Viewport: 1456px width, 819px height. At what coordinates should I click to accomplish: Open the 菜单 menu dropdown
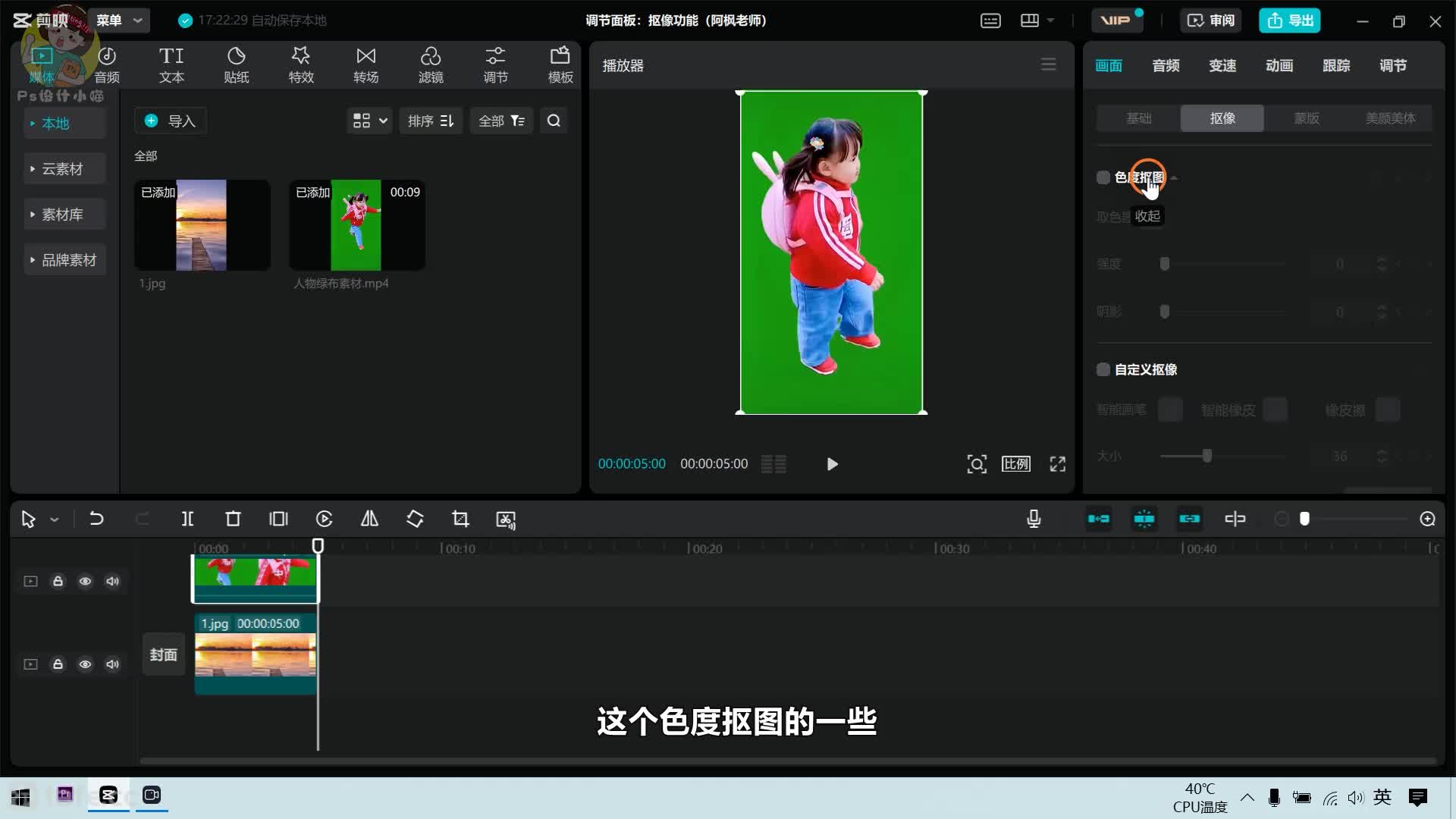(119, 20)
